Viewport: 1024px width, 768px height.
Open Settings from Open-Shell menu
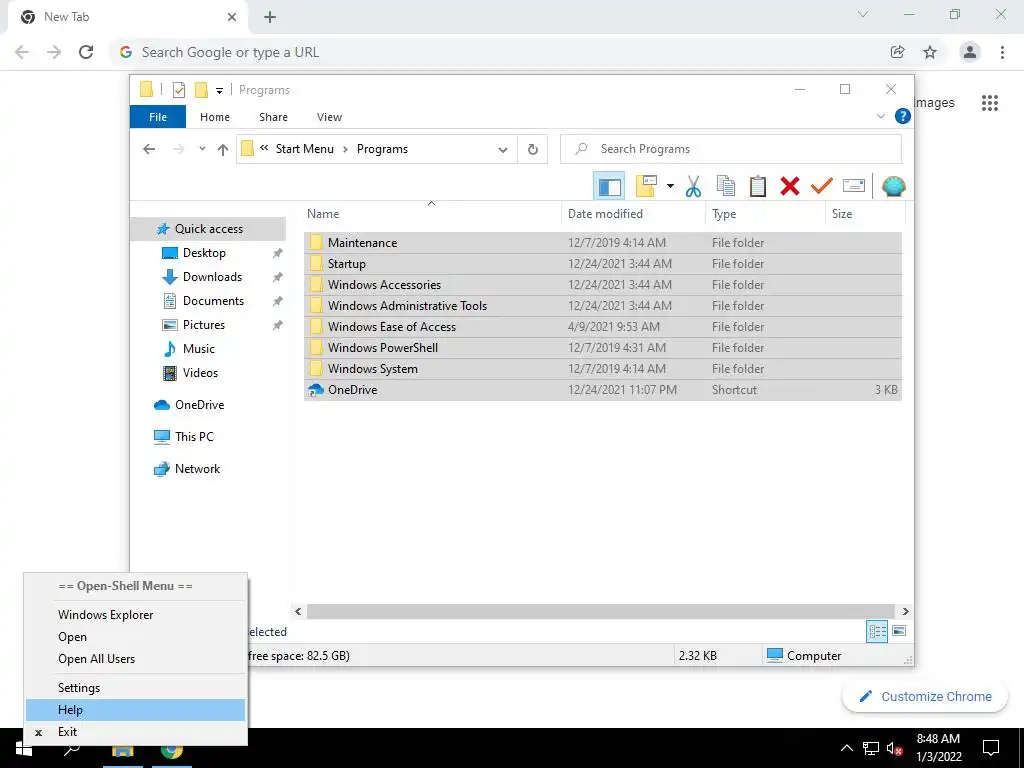coord(136,688)
